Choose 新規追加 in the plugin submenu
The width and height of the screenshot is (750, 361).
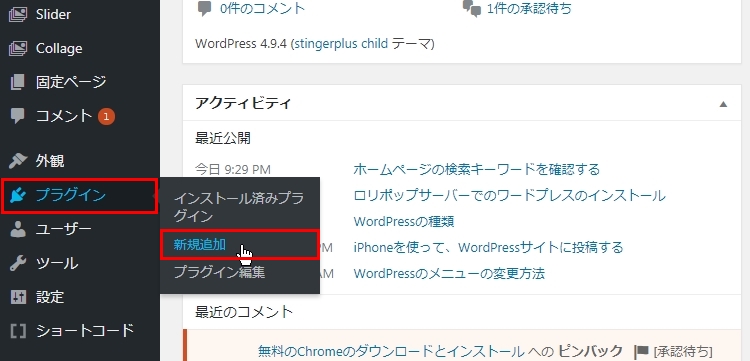200,245
